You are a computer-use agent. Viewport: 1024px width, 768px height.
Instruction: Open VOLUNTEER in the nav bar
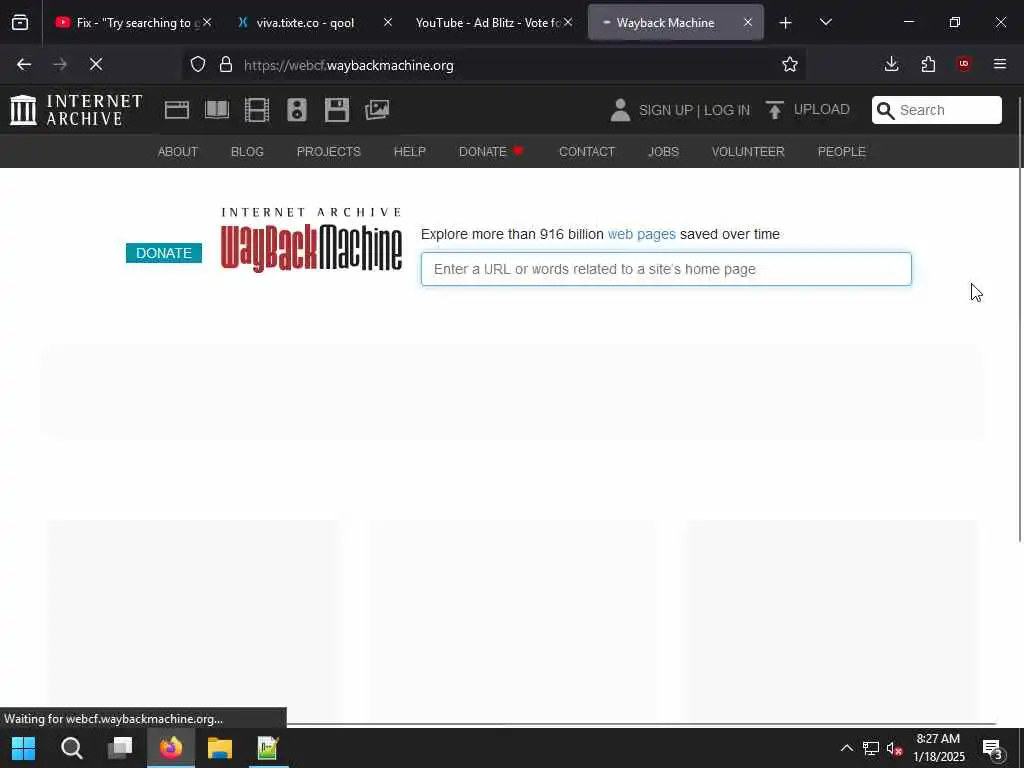coord(748,152)
